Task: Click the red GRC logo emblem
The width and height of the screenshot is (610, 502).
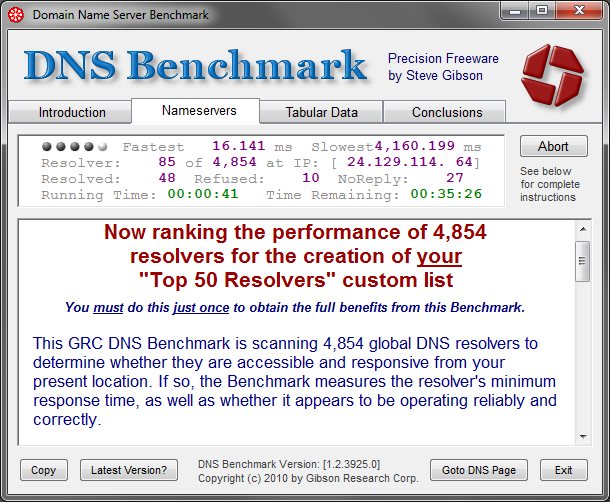Action: 553,75
